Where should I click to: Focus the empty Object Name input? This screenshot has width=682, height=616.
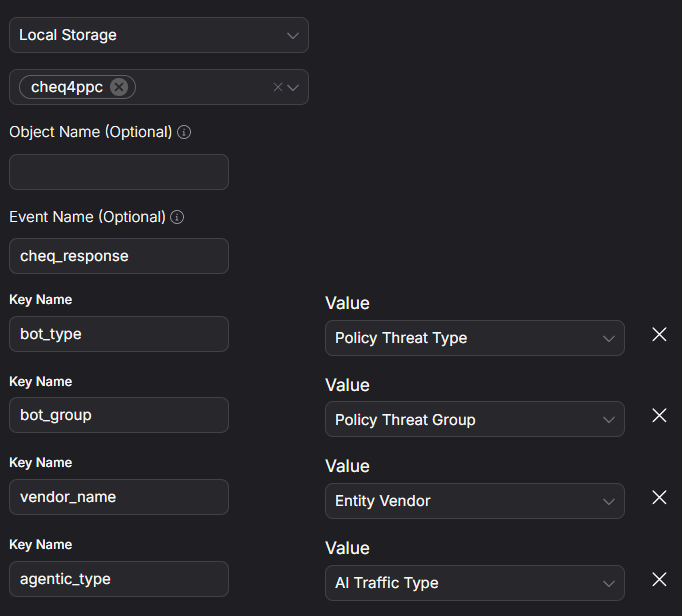(119, 172)
